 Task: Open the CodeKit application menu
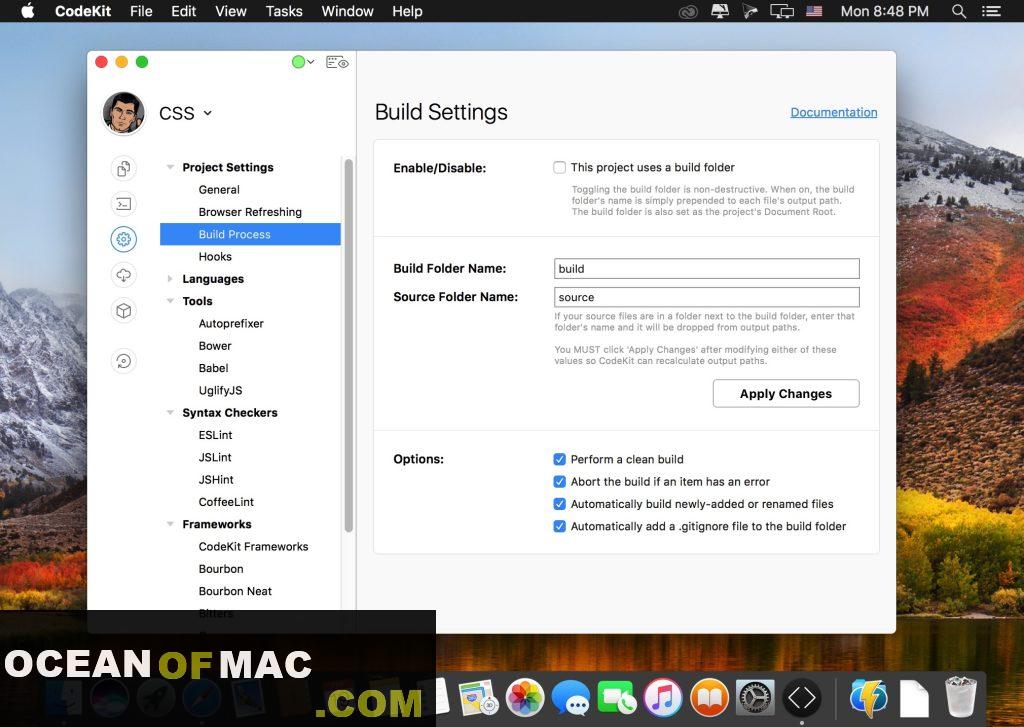(x=83, y=11)
